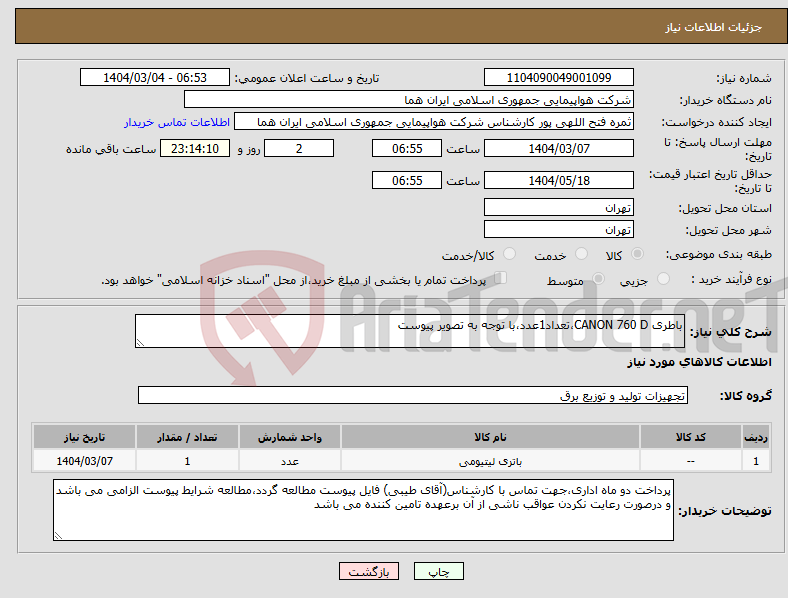Click the remaining time 23:14:10 field

click(195, 148)
